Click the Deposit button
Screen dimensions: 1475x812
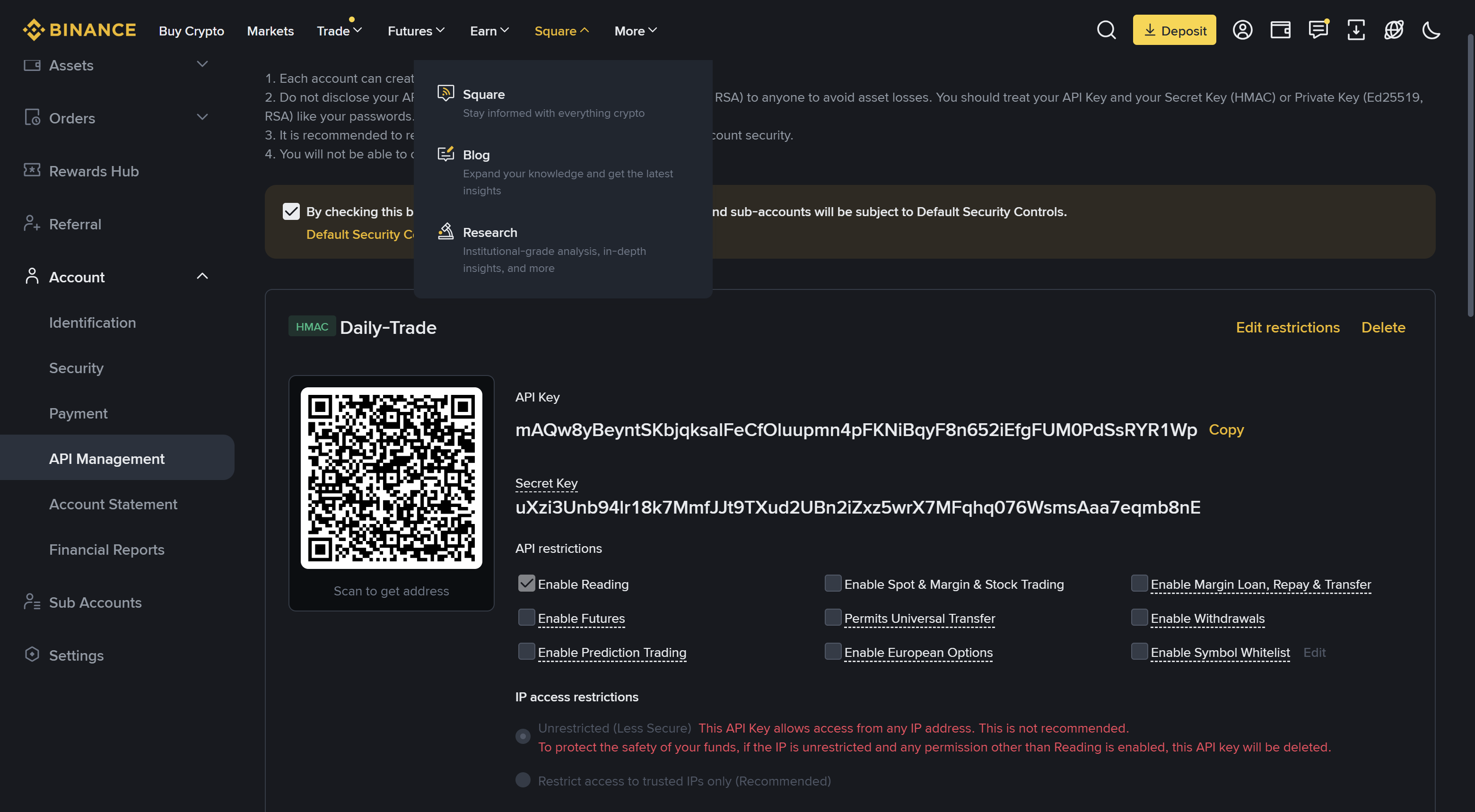[x=1174, y=30]
